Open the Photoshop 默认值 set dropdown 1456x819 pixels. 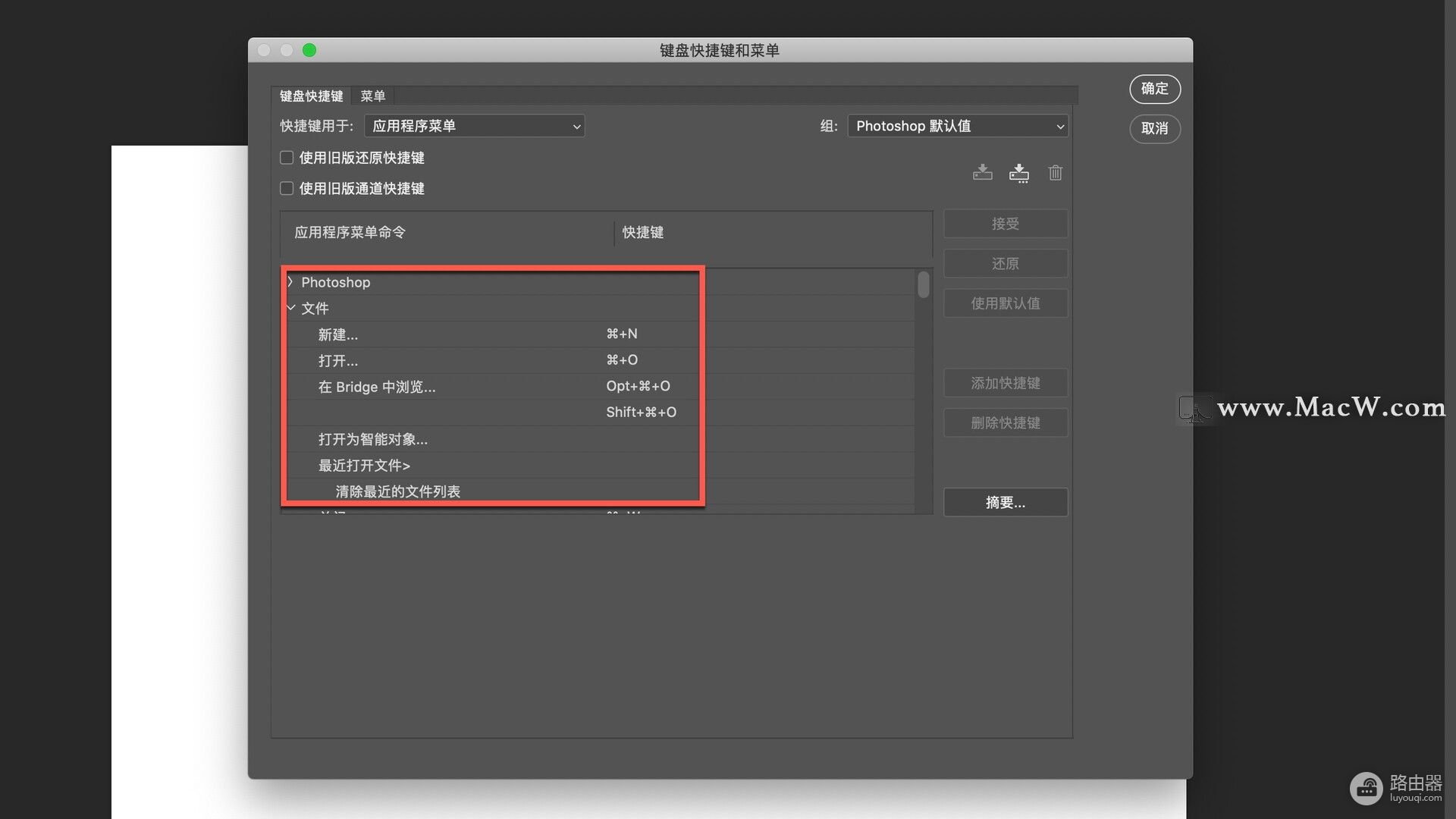[957, 126]
